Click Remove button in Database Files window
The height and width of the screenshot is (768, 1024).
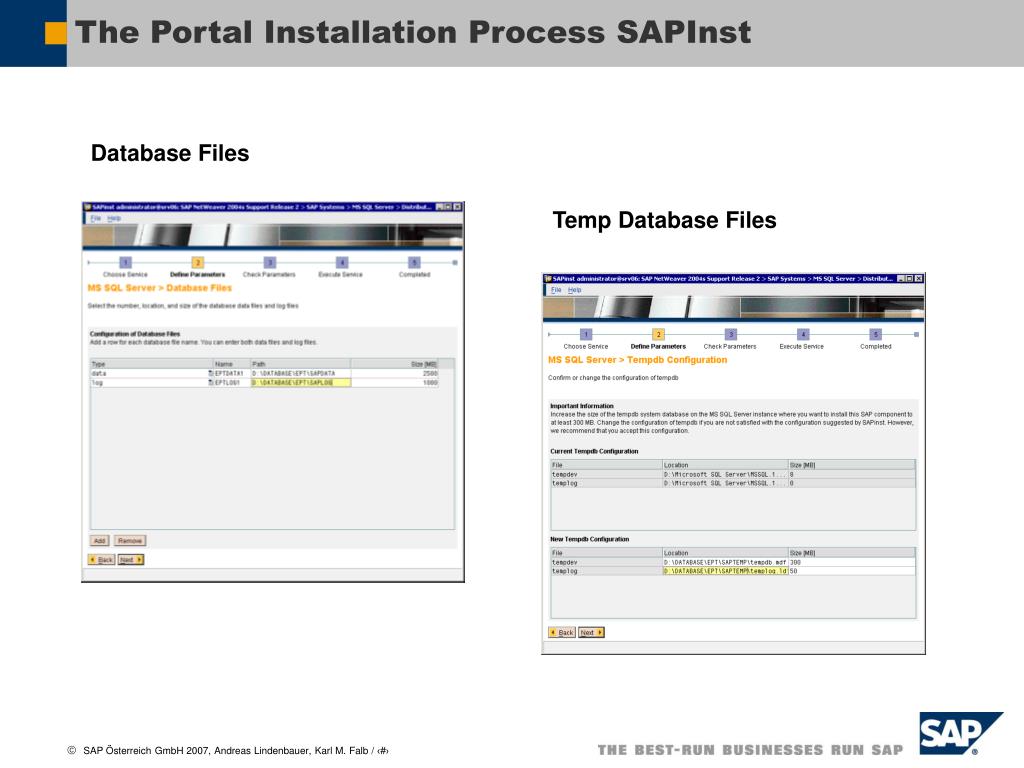tap(130, 541)
